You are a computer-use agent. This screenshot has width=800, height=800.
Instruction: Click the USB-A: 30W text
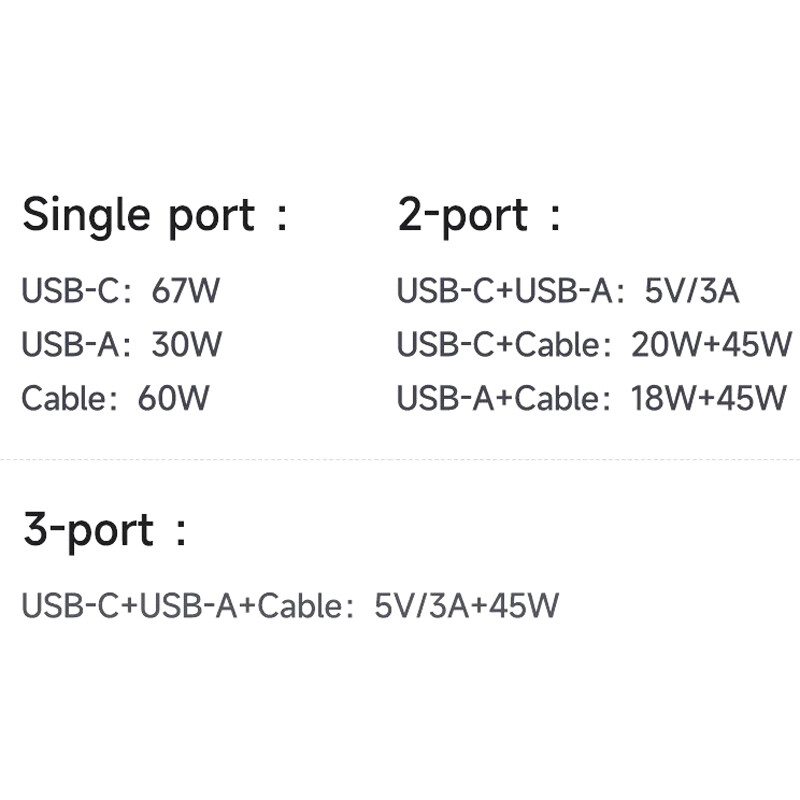(x=122, y=344)
